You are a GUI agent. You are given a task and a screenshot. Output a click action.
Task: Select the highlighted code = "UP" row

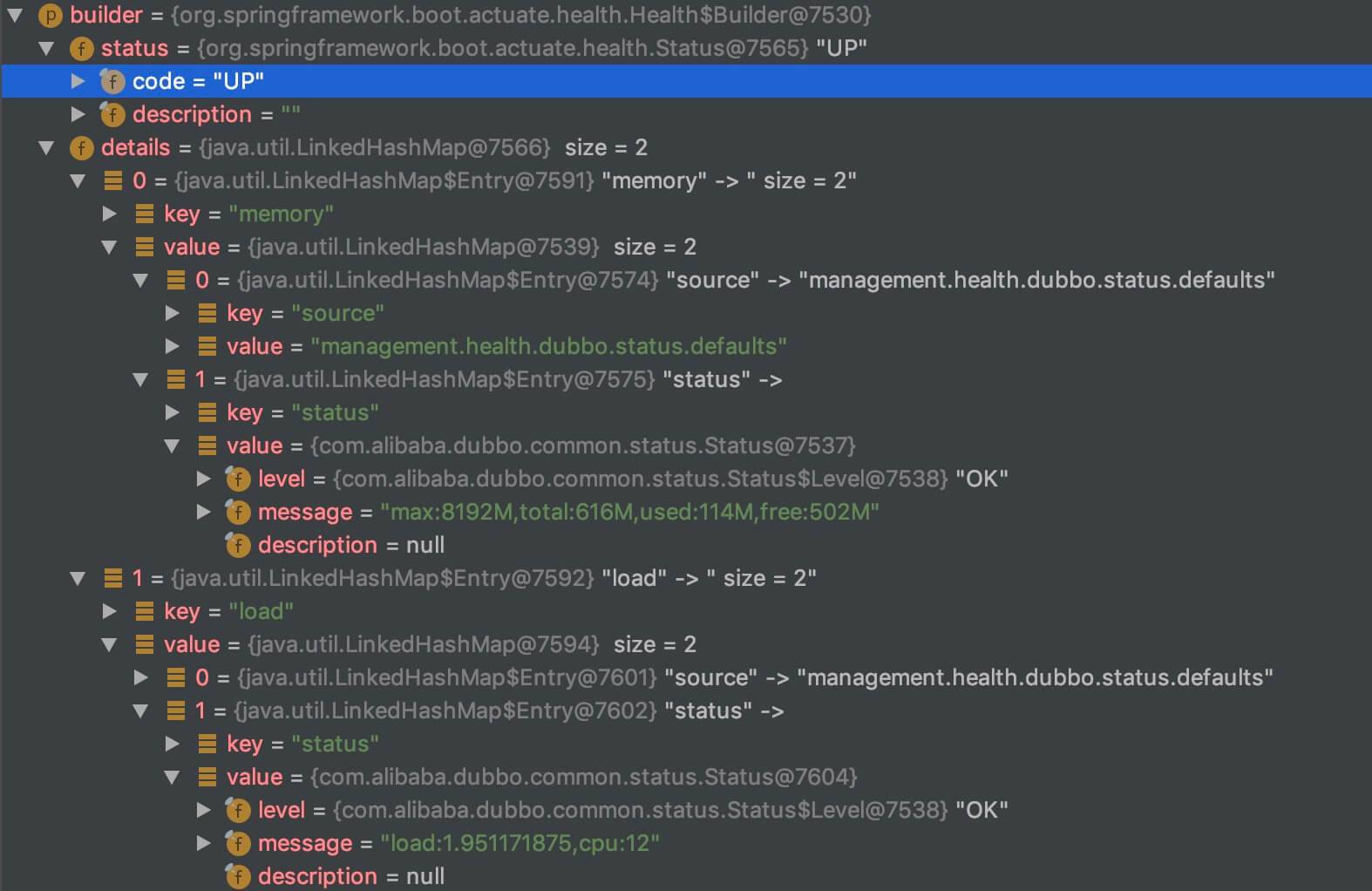click(x=686, y=81)
